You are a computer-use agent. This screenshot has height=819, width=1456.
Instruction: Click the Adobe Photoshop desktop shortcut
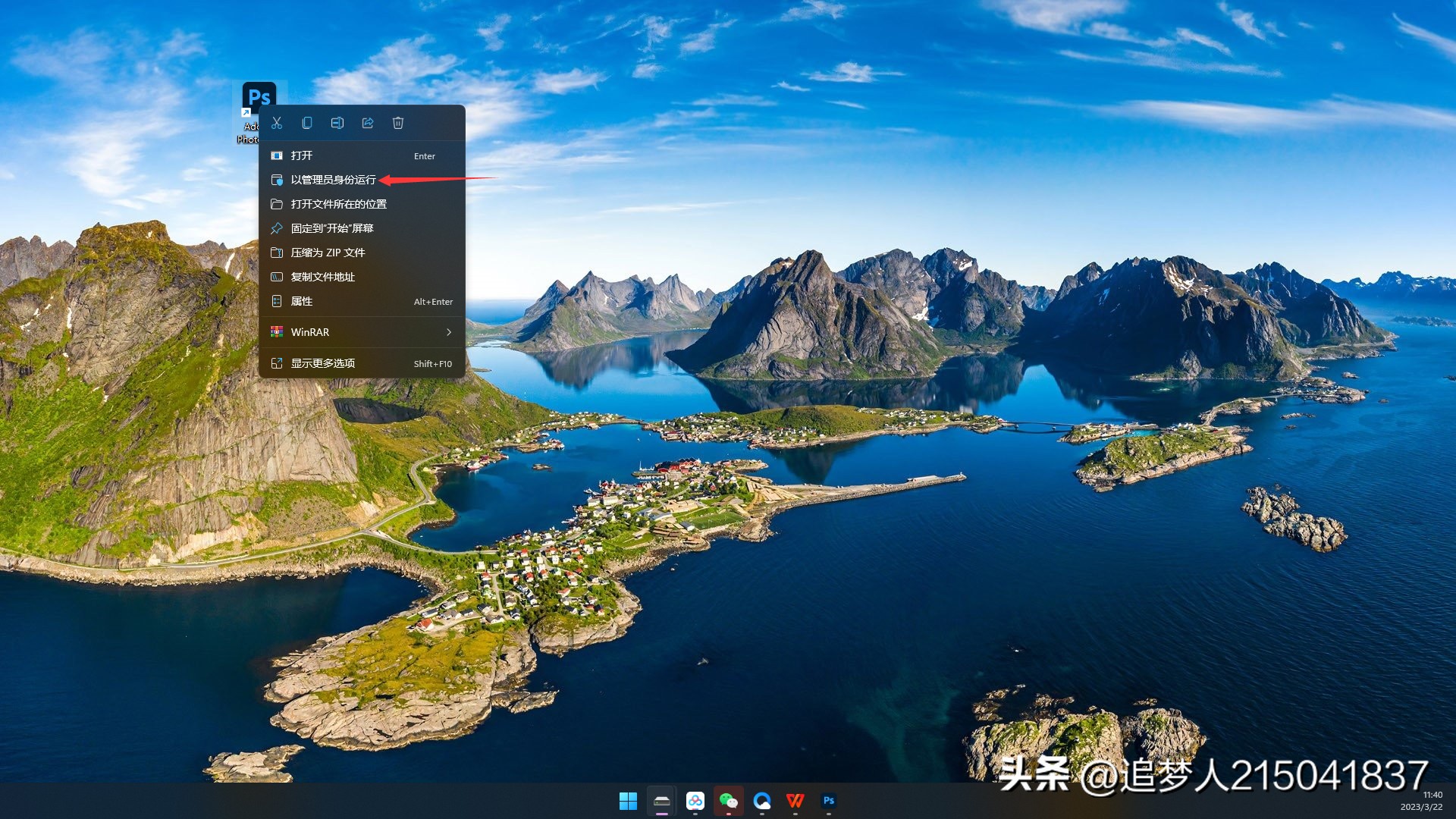260,97
